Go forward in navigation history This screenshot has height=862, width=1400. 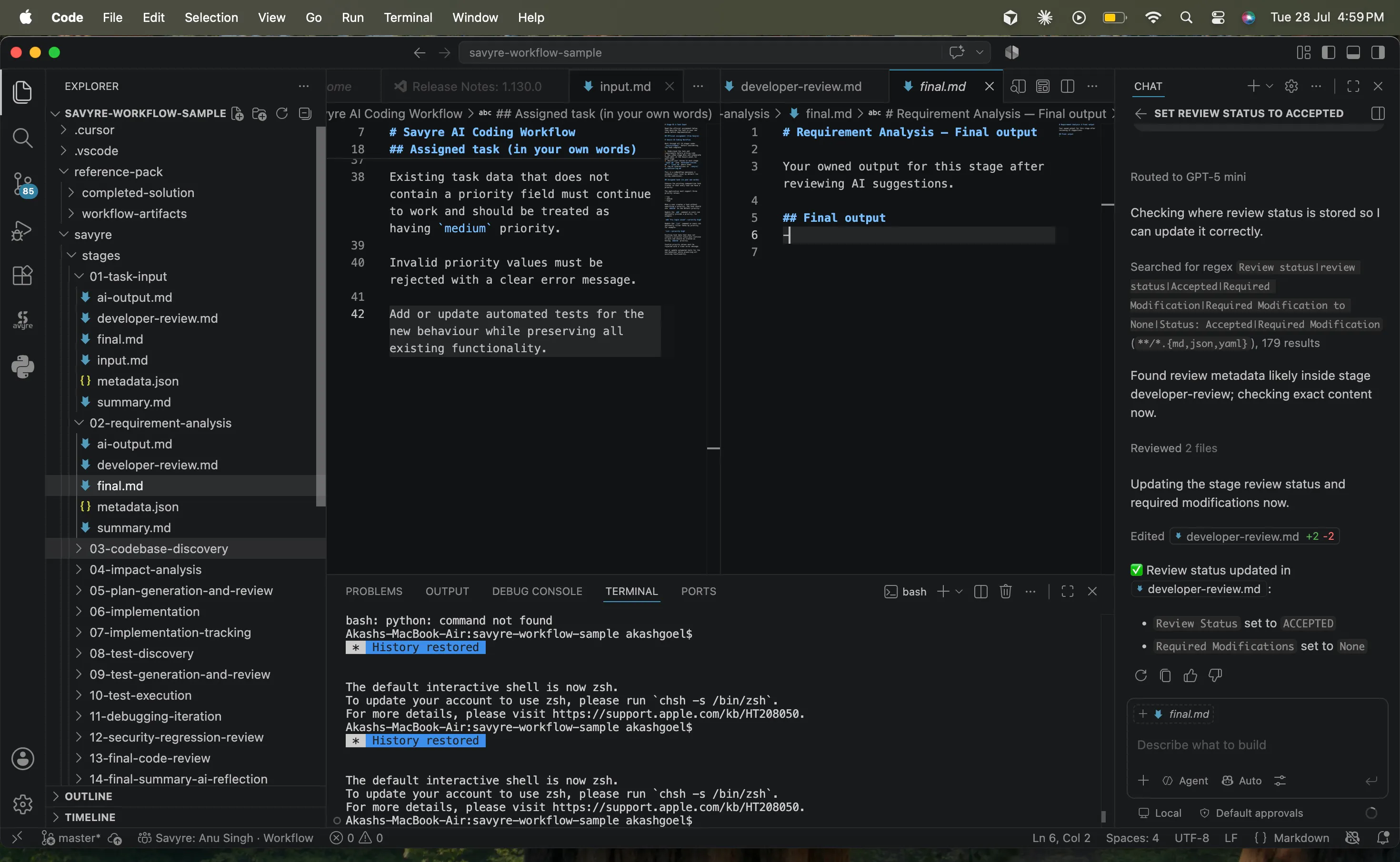click(x=444, y=52)
